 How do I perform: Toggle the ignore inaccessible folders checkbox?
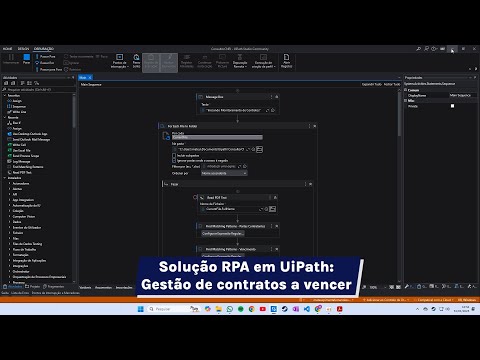tap(174, 160)
